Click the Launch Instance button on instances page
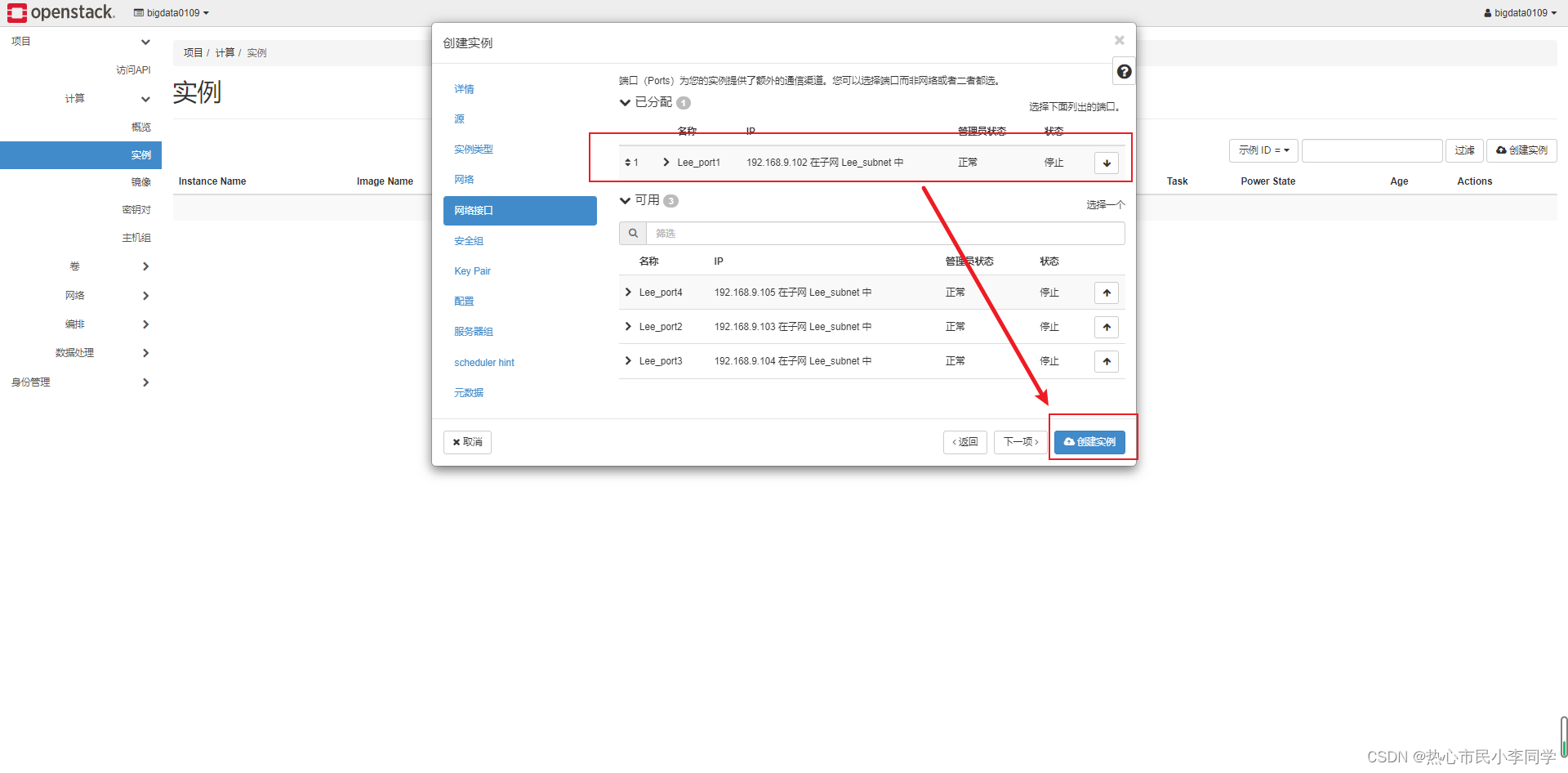 click(x=1521, y=150)
